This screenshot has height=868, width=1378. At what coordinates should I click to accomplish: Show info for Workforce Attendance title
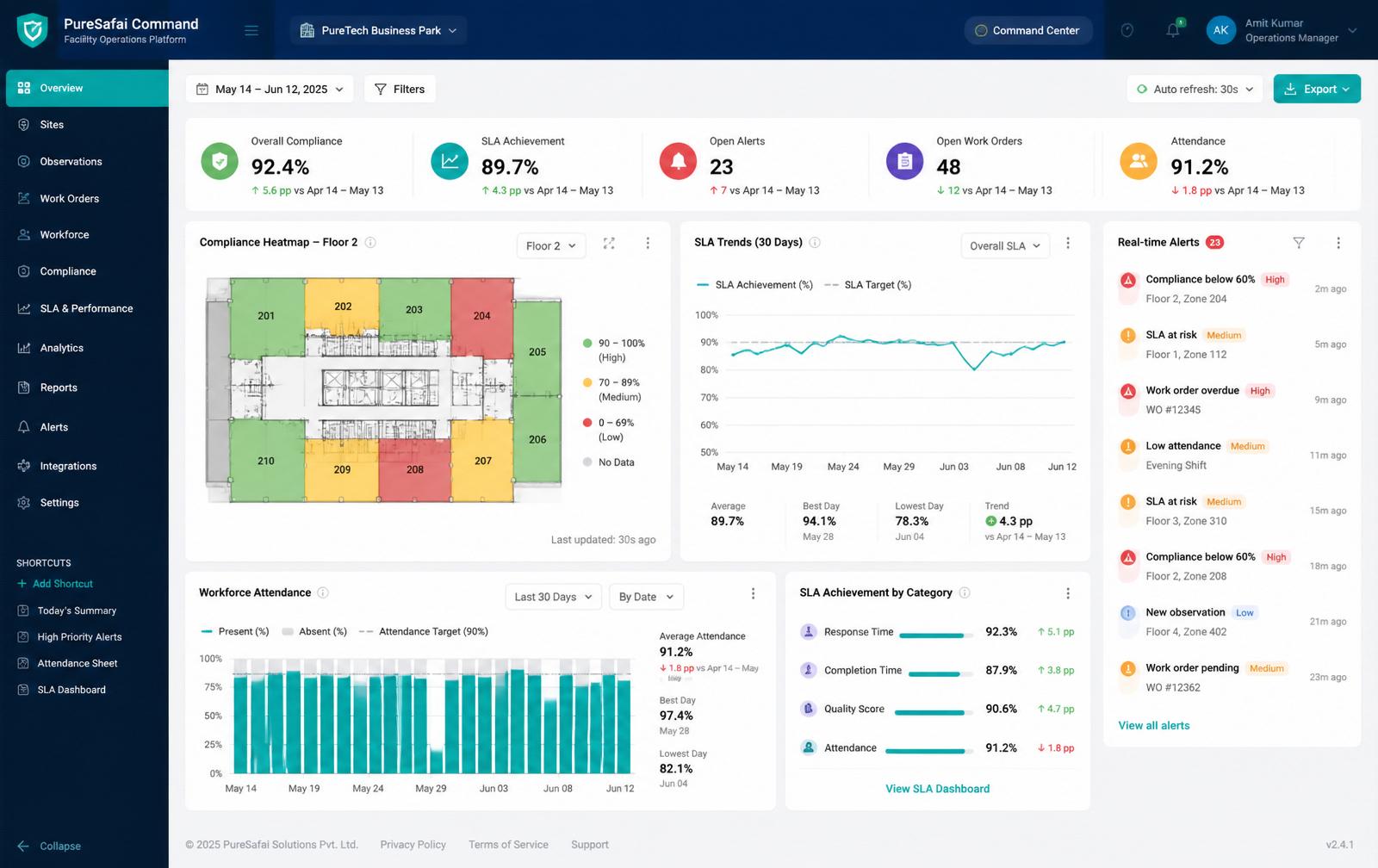(323, 592)
